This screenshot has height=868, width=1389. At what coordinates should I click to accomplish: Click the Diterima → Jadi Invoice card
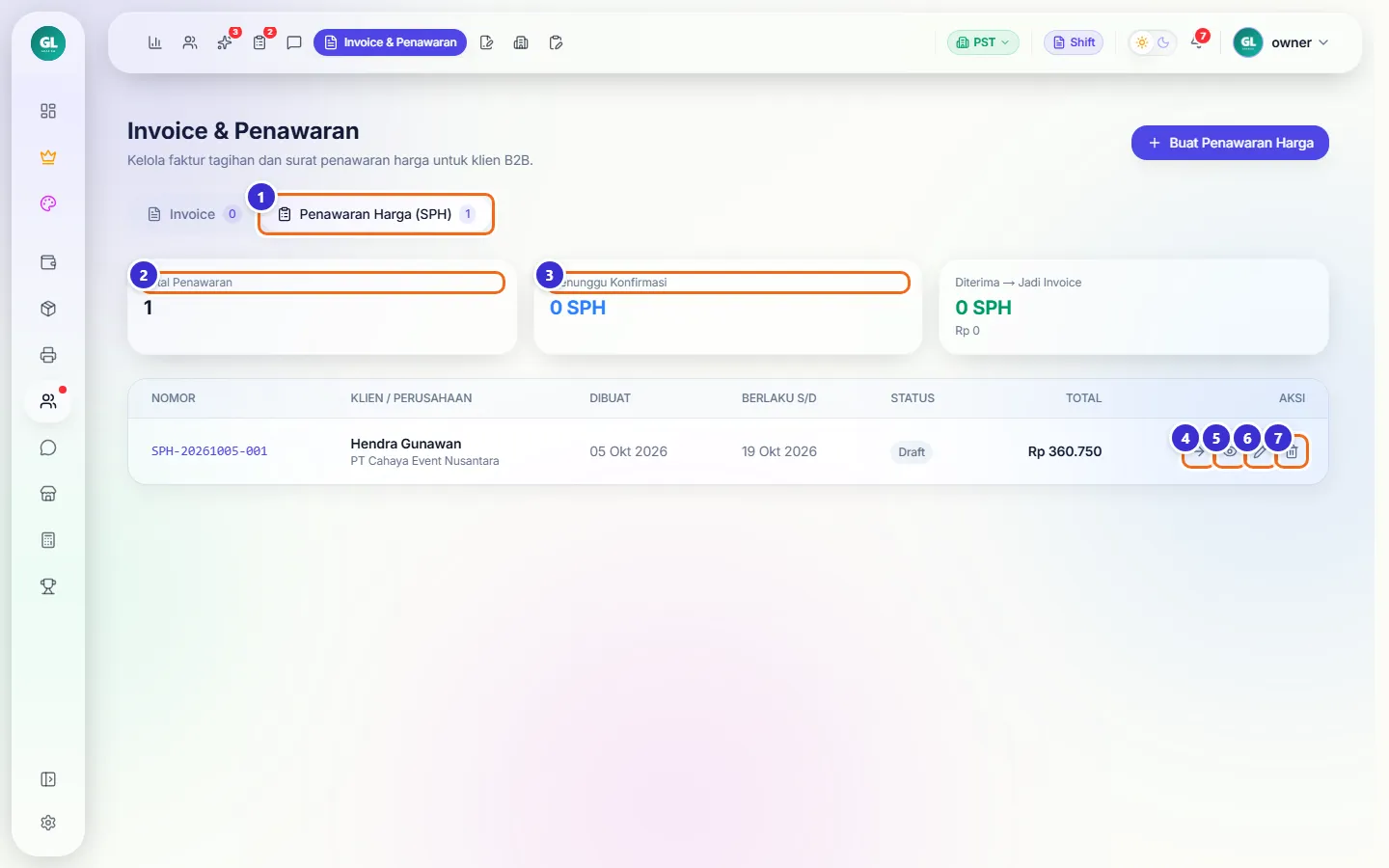click(x=1133, y=307)
